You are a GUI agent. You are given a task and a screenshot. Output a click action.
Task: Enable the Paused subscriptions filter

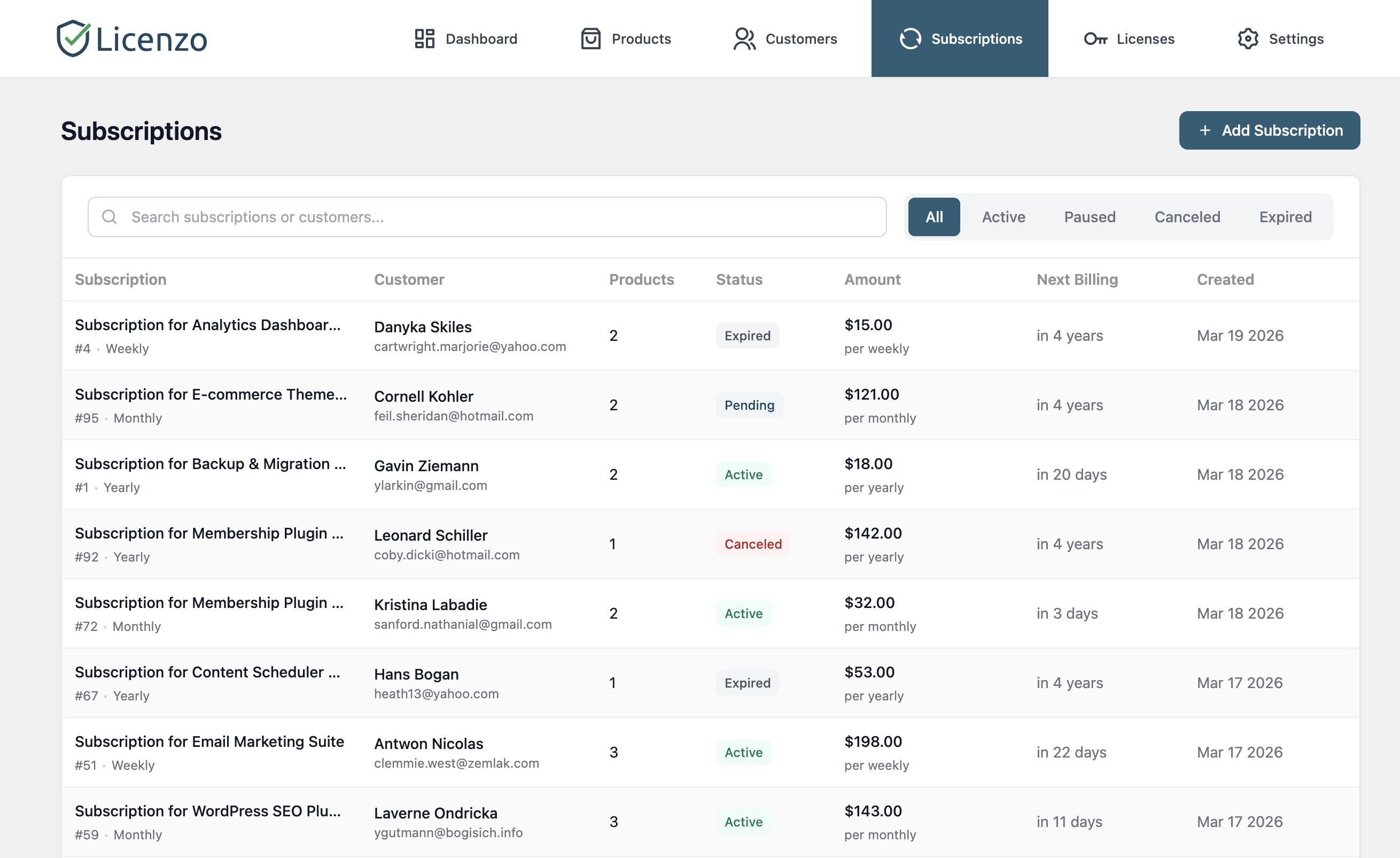[1089, 216]
